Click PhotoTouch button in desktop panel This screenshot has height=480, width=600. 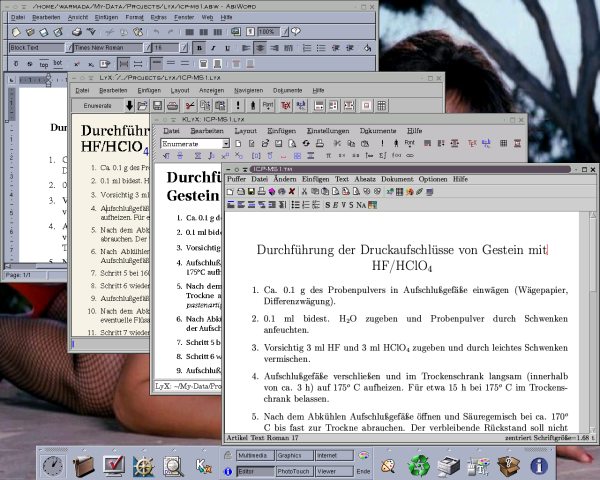tap(294, 472)
